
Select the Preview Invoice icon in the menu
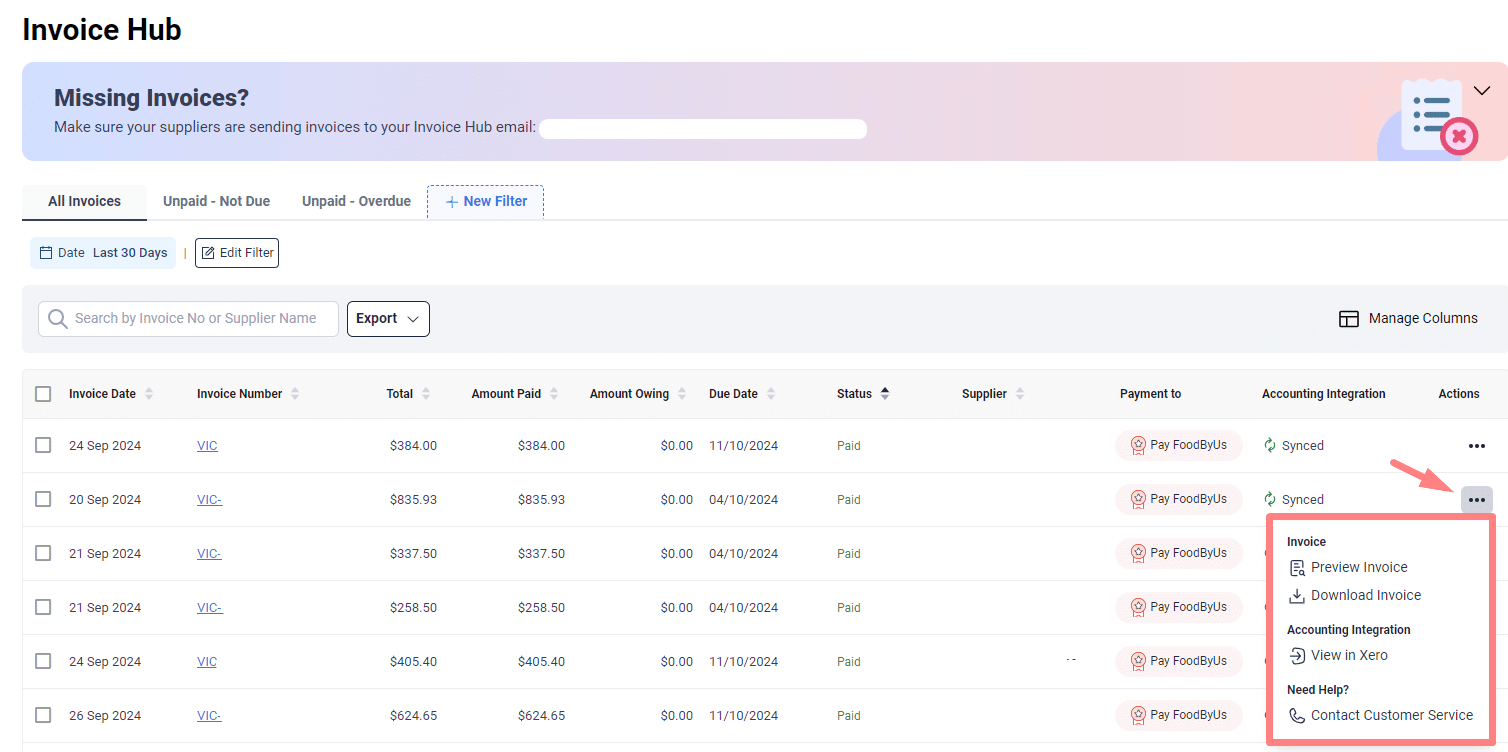pyautogui.click(x=1296, y=567)
